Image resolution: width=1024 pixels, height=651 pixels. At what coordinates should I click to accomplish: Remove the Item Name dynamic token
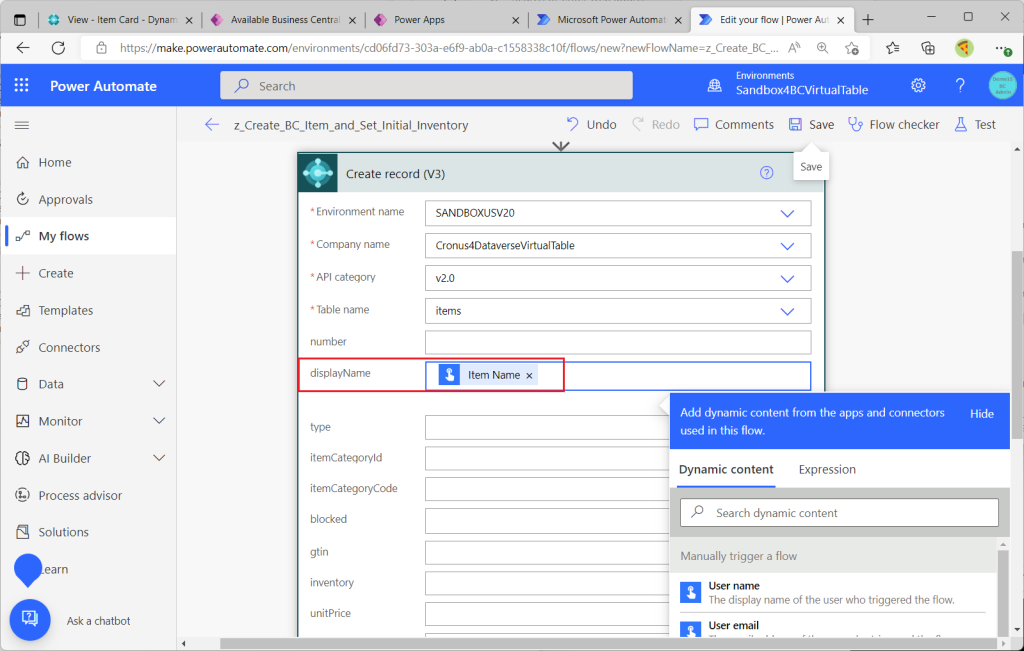[530, 375]
